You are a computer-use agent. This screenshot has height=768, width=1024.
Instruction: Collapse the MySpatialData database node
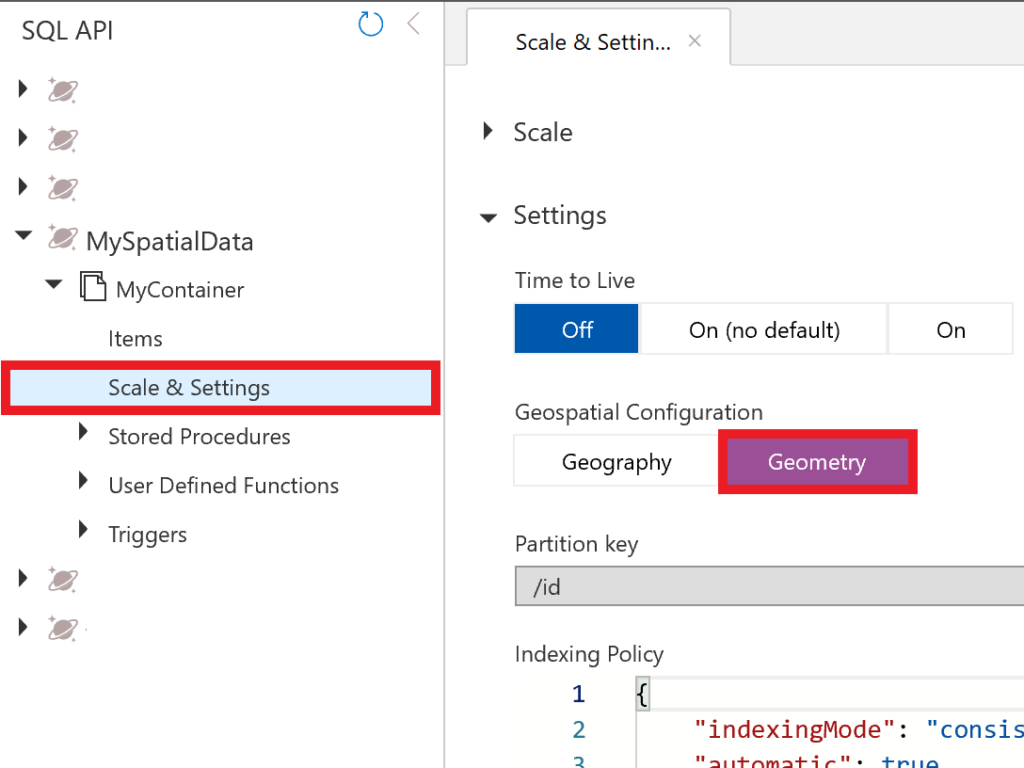pos(23,236)
